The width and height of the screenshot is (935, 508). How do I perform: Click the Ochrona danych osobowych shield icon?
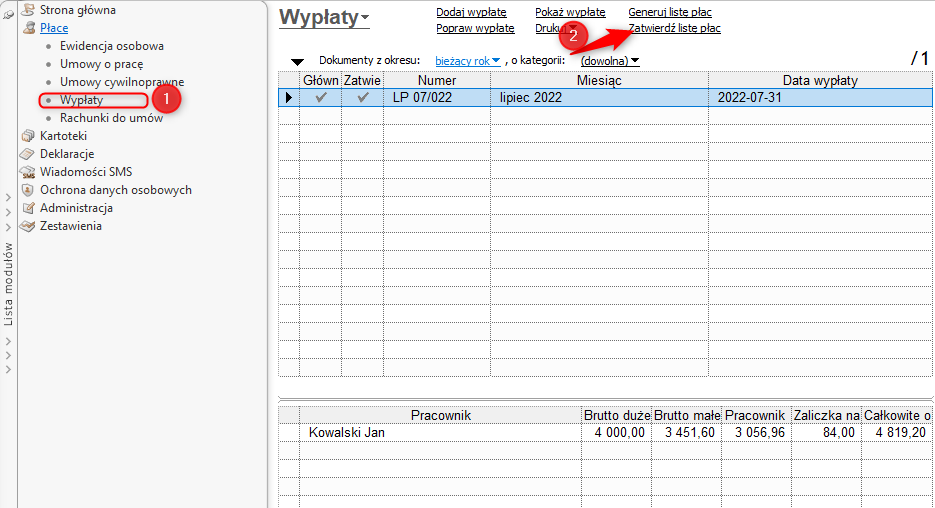[x=27, y=190]
